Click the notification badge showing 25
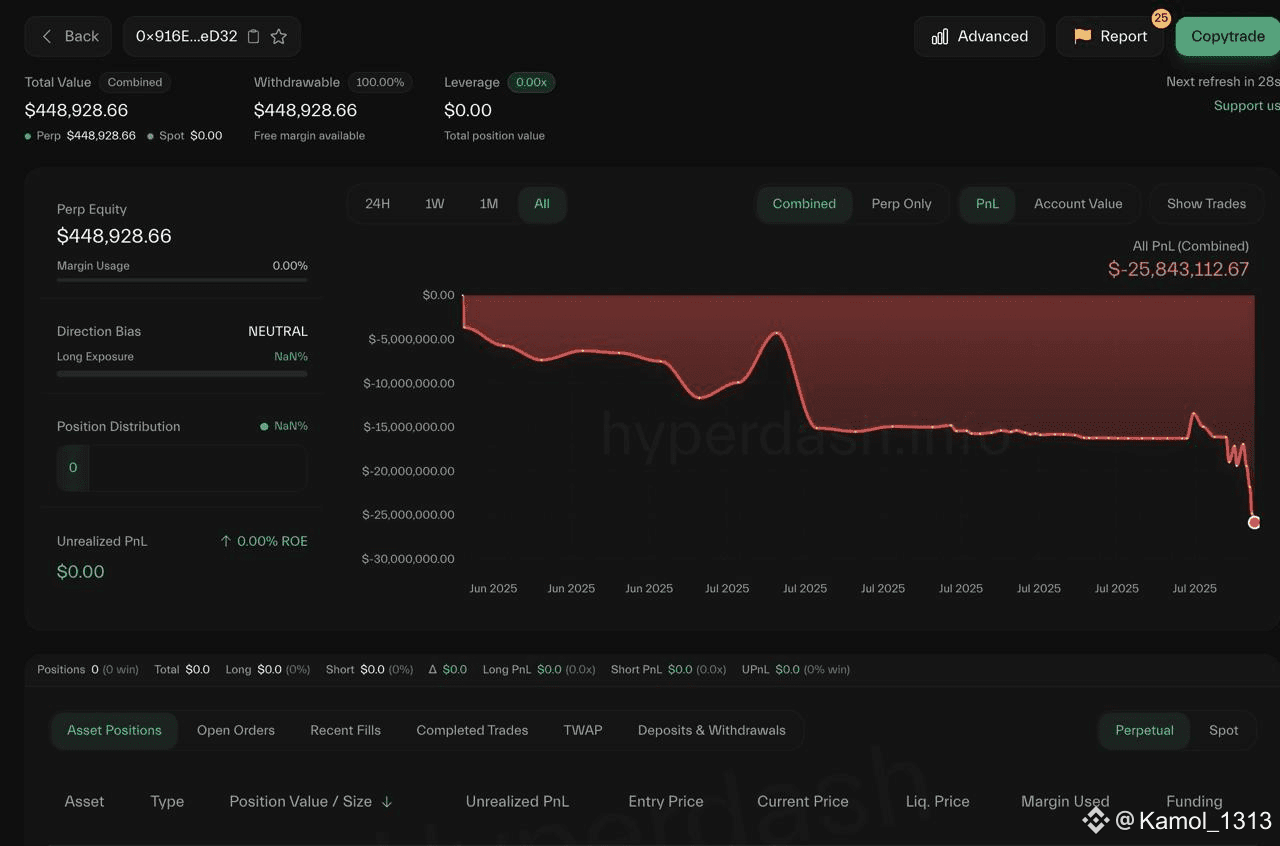 (1161, 18)
